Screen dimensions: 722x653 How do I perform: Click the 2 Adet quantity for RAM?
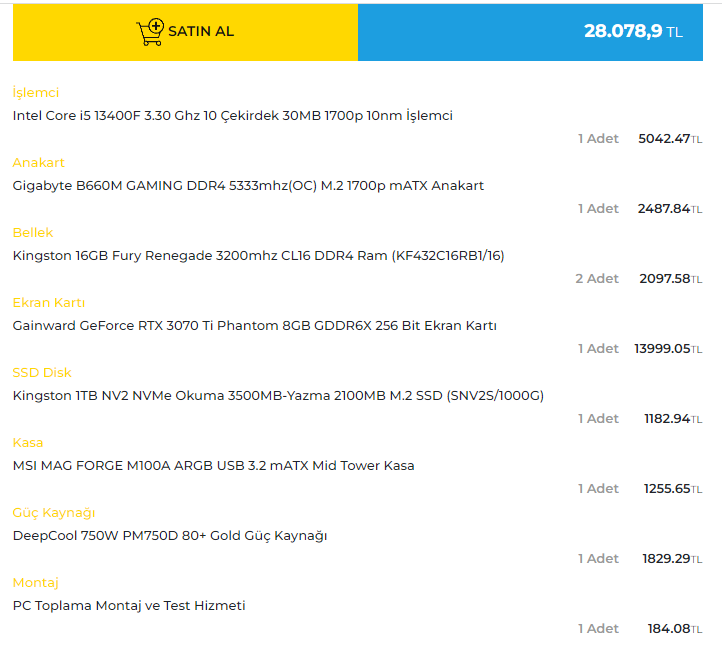click(597, 279)
